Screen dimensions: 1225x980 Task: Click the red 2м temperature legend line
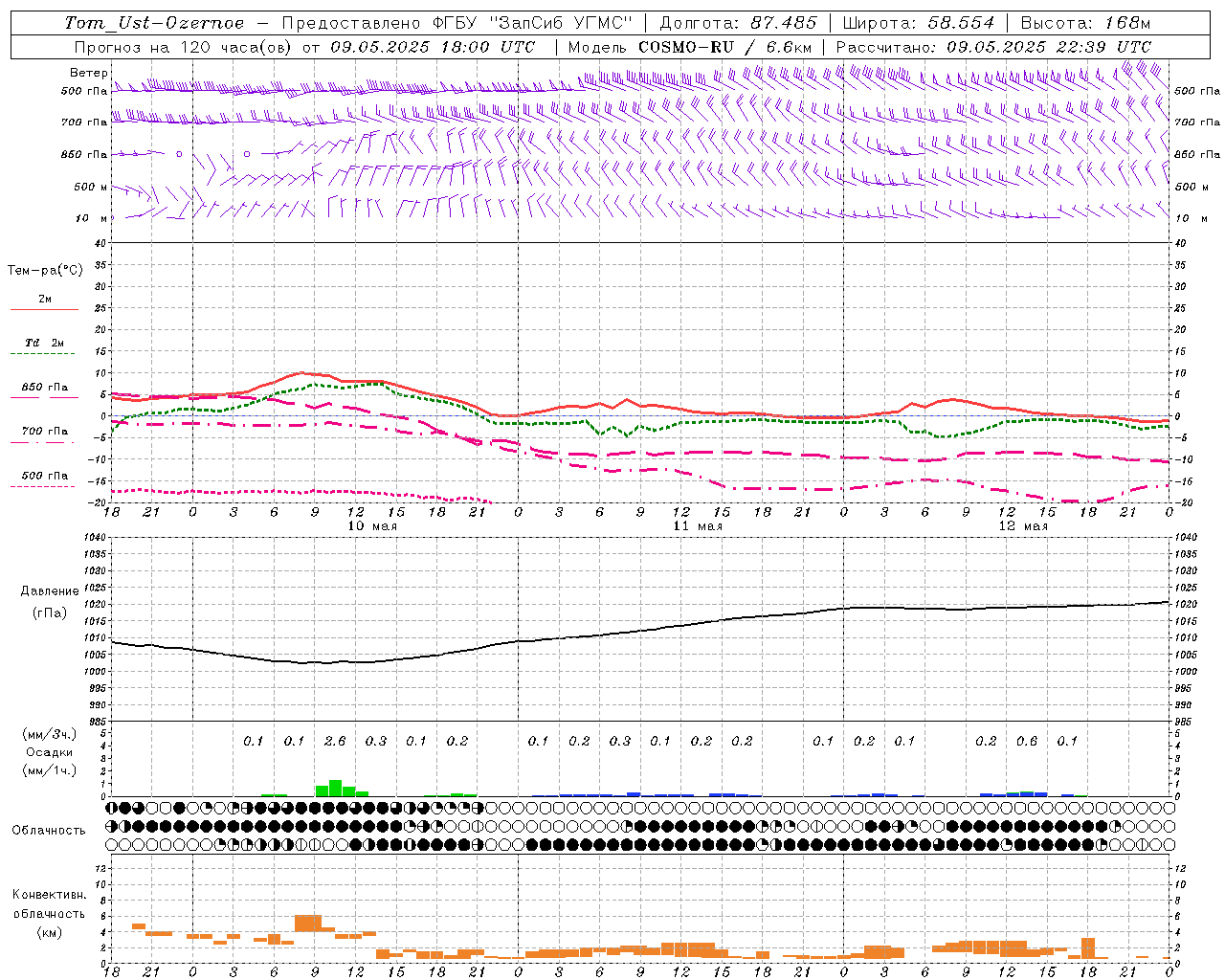(44, 309)
